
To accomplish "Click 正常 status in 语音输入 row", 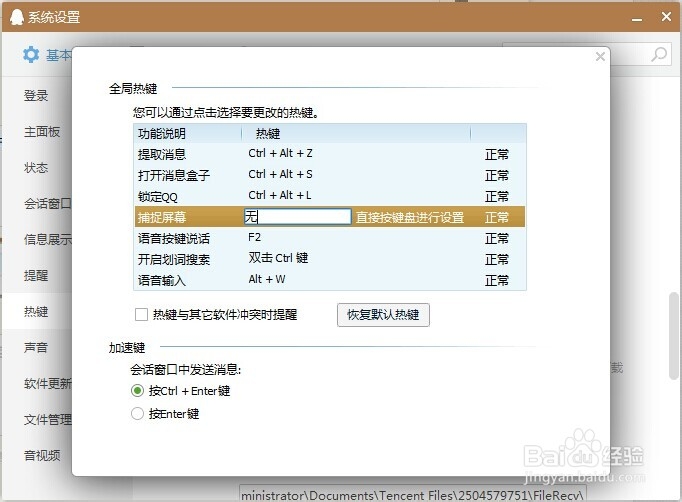I will (x=497, y=280).
